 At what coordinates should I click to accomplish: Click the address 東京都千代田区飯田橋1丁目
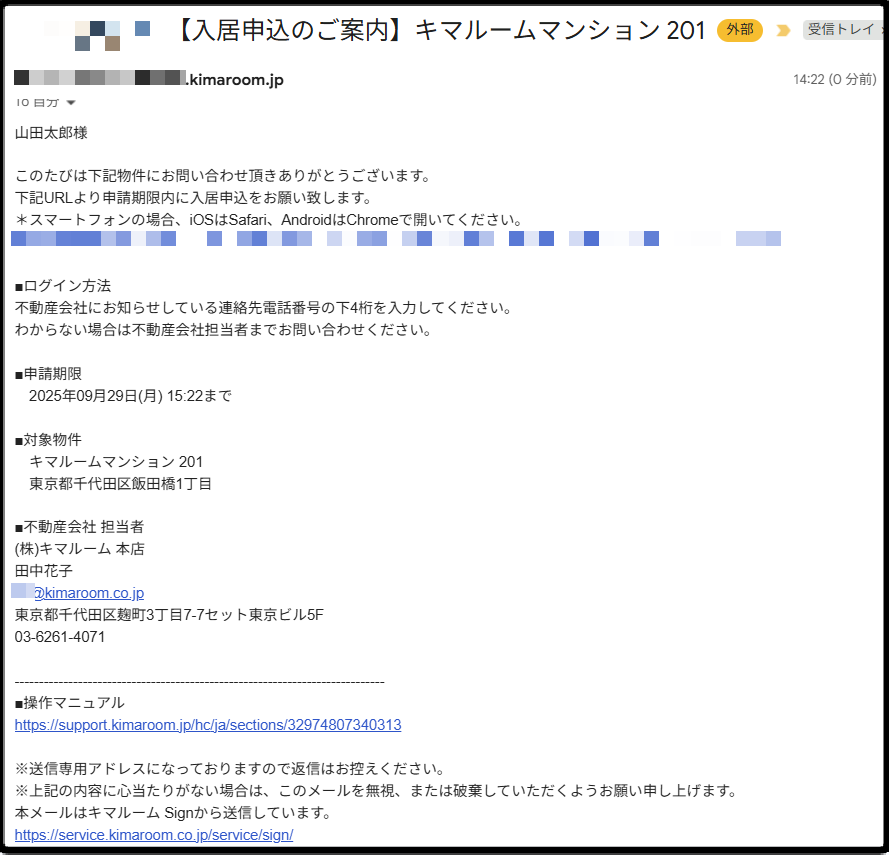[x=120, y=484]
